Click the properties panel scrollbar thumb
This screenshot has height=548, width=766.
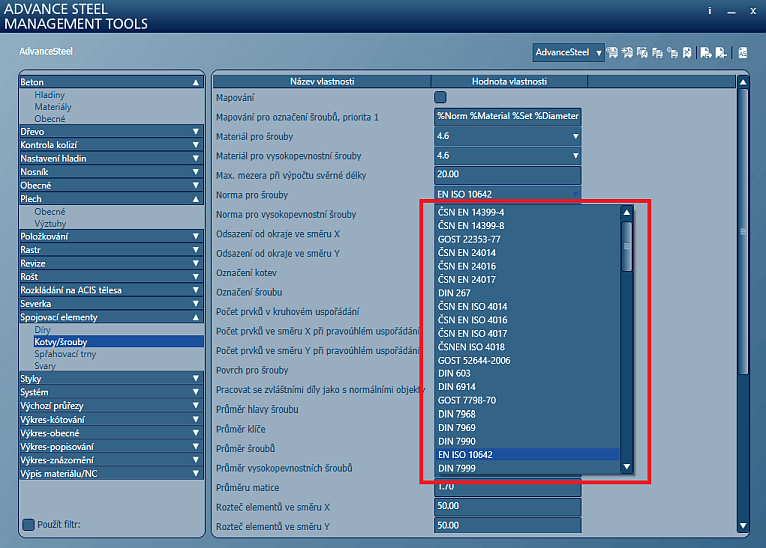coord(743,232)
